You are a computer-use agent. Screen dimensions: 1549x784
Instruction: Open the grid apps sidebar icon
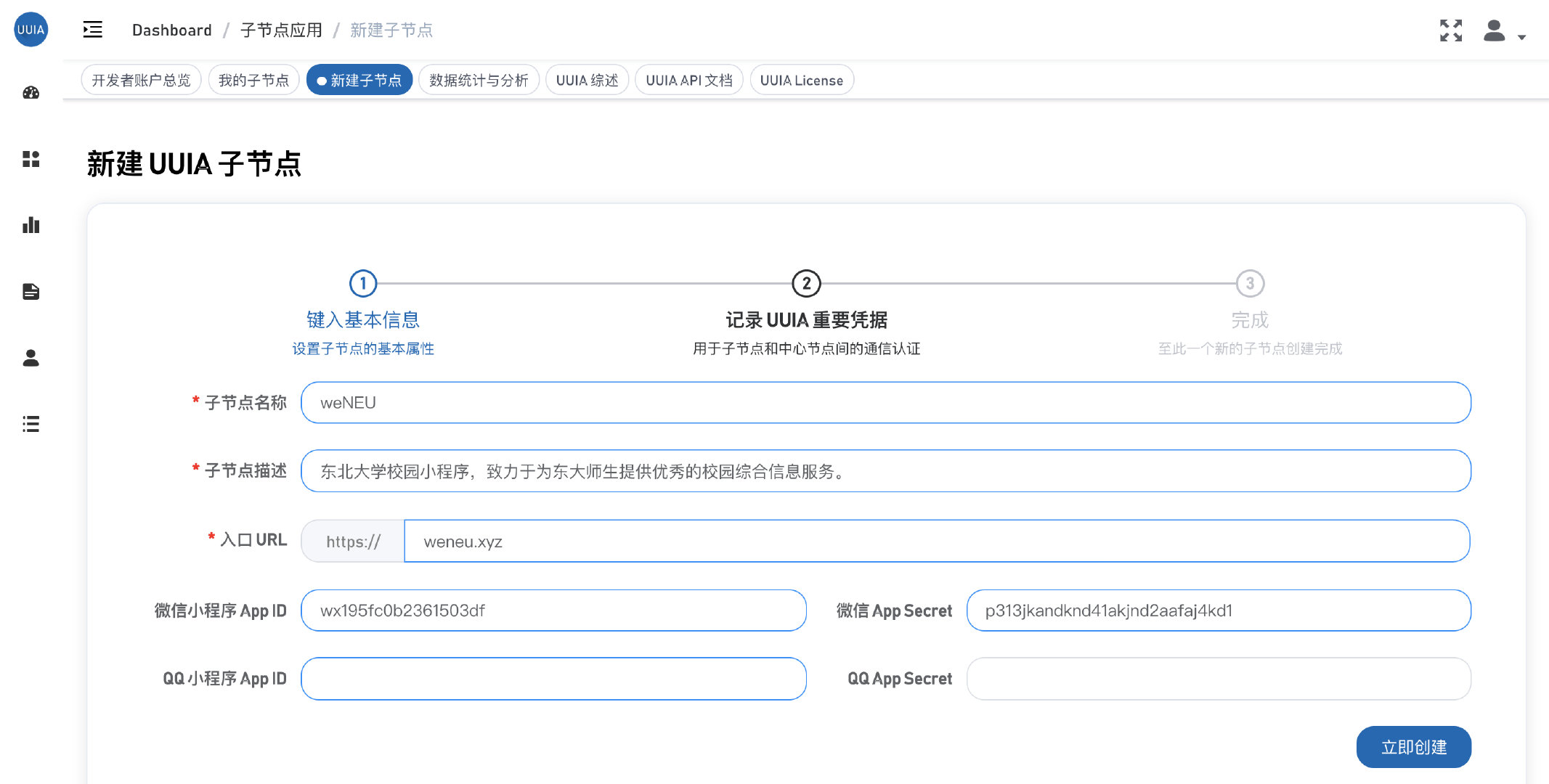click(x=31, y=159)
